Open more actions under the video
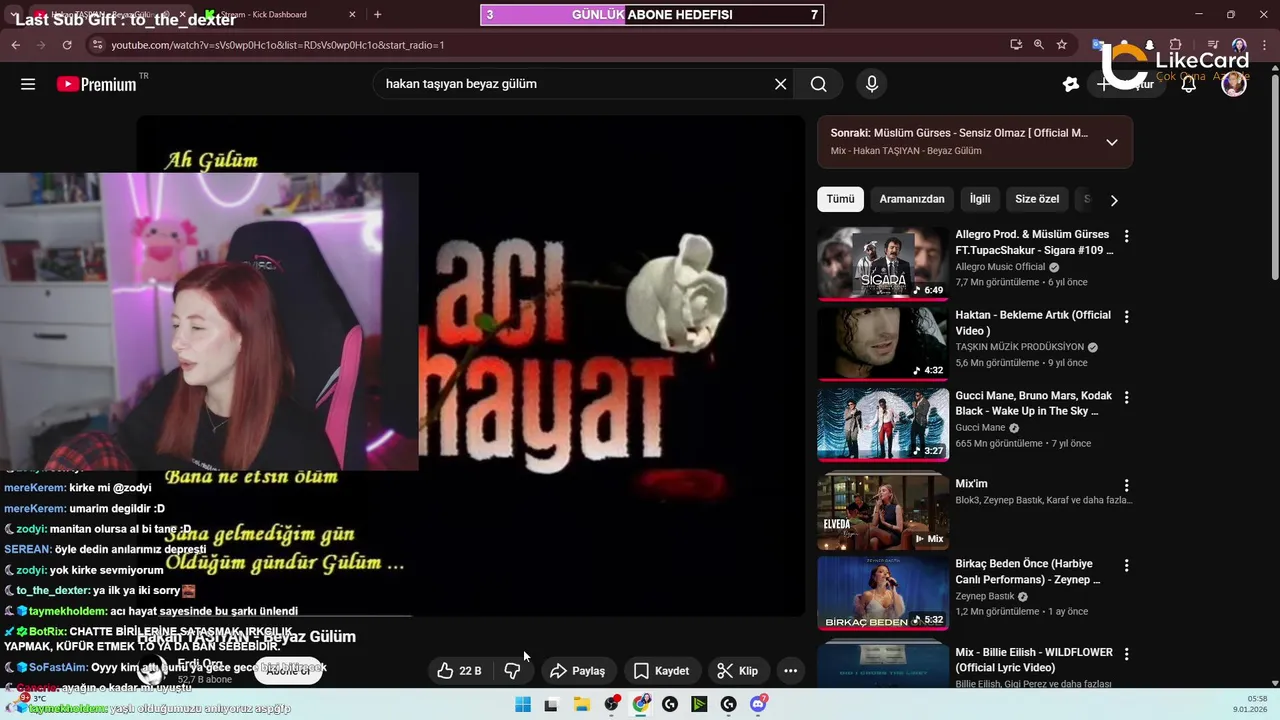The image size is (1280, 720). pos(790,671)
